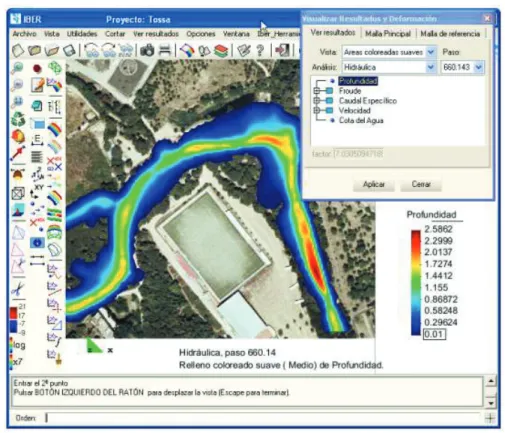This screenshot has width=505, height=433.
Task: Close the Visualizar Resultados dialog
Action: [487, 18]
